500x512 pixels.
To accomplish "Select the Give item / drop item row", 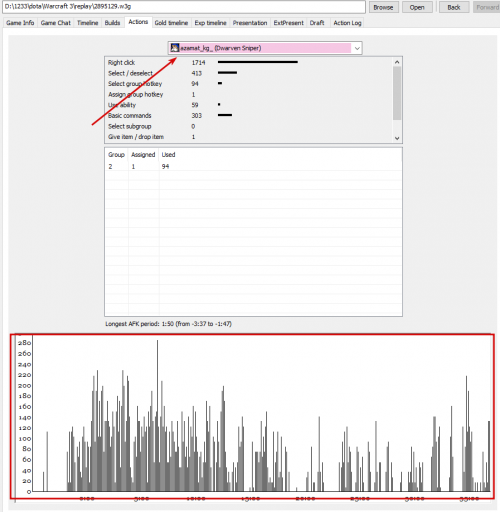I will pyautogui.click(x=249, y=137).
